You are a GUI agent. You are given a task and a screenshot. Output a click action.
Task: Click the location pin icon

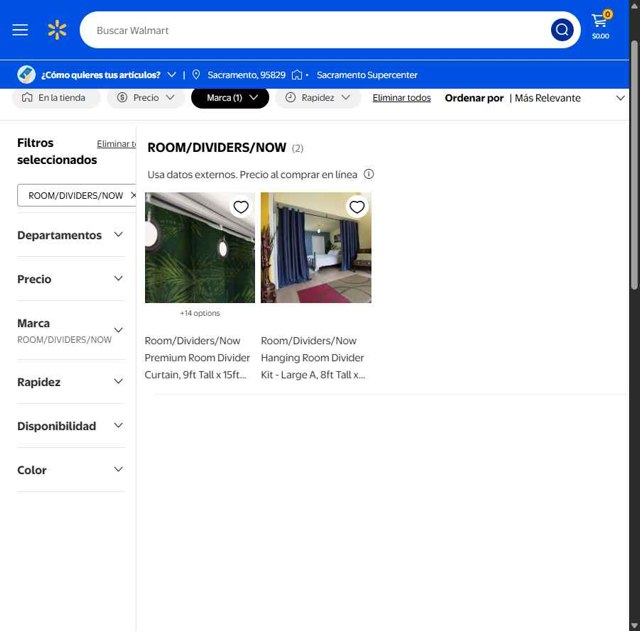[196, 75]
